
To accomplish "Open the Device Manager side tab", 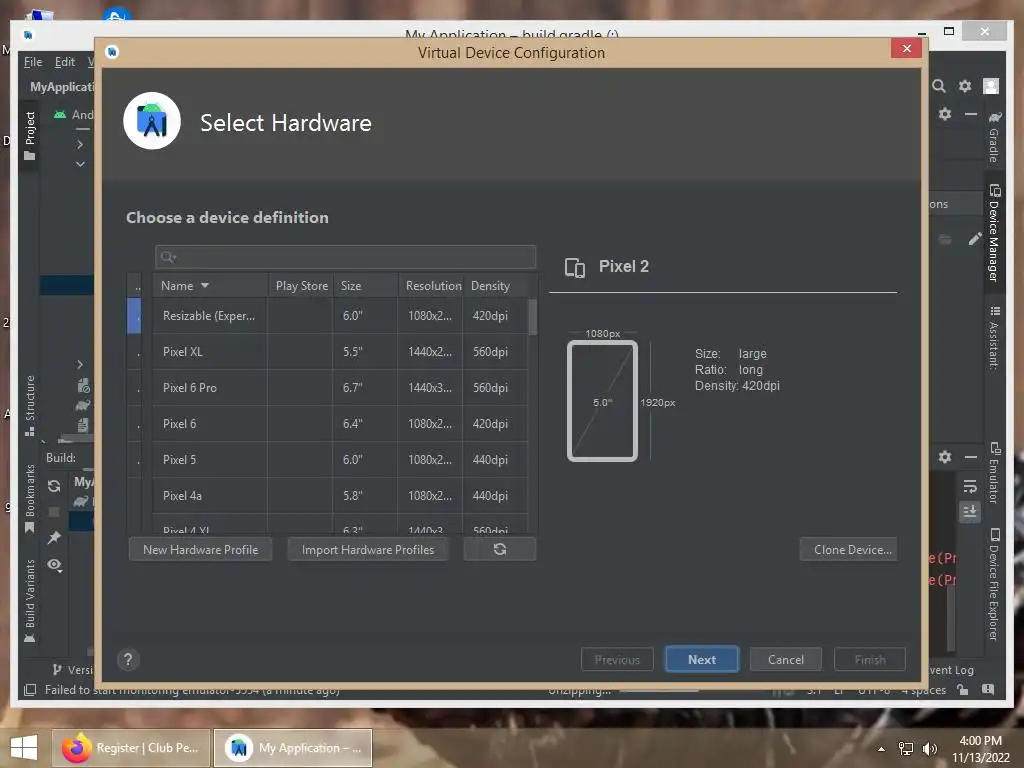I will [993, 232].
